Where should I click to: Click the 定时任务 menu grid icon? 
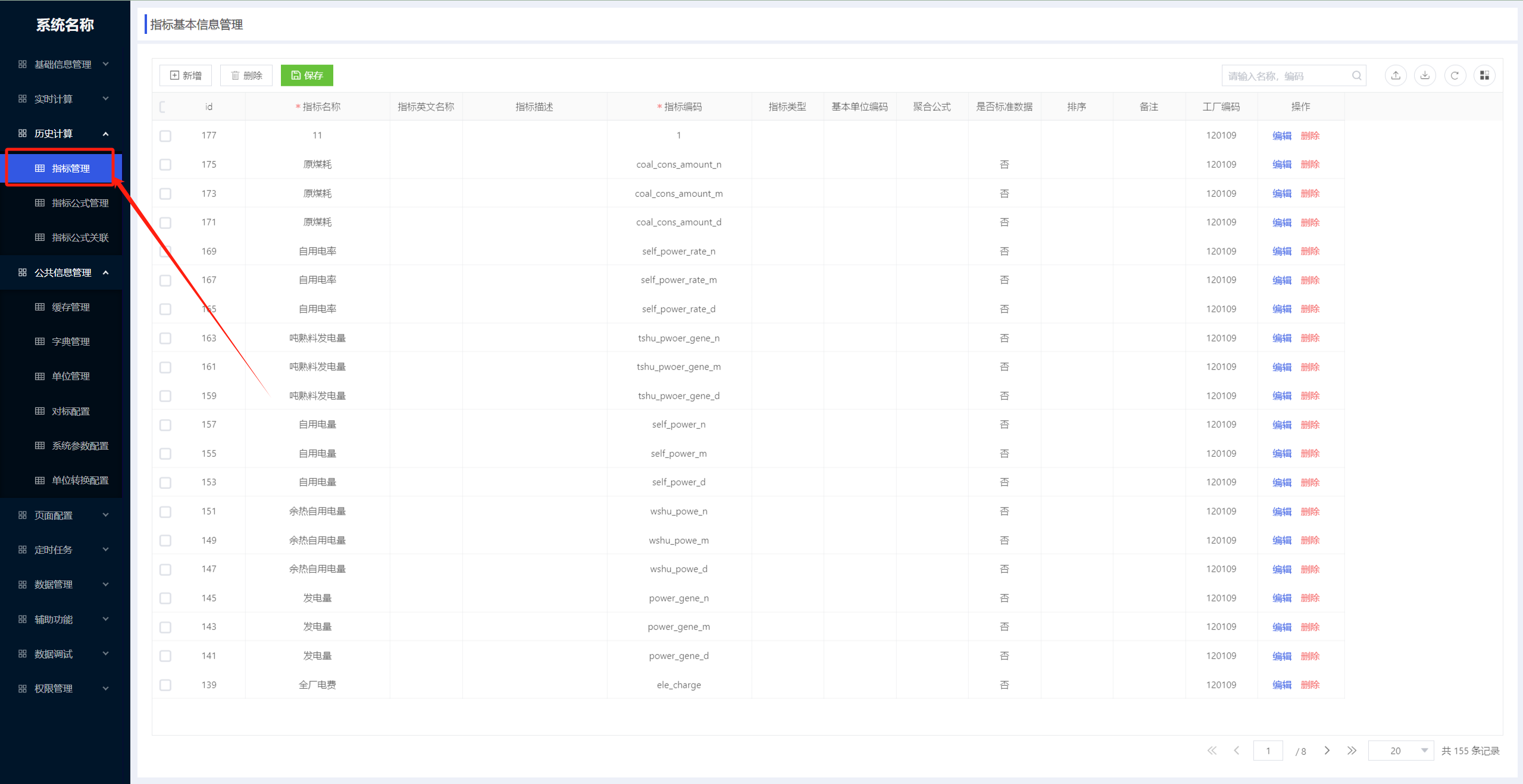[23, 550]
